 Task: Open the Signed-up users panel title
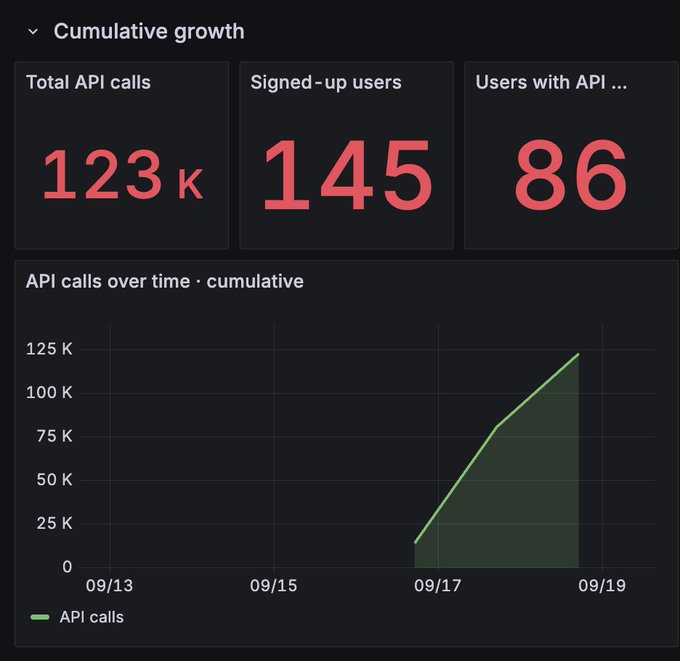(326, 82)
